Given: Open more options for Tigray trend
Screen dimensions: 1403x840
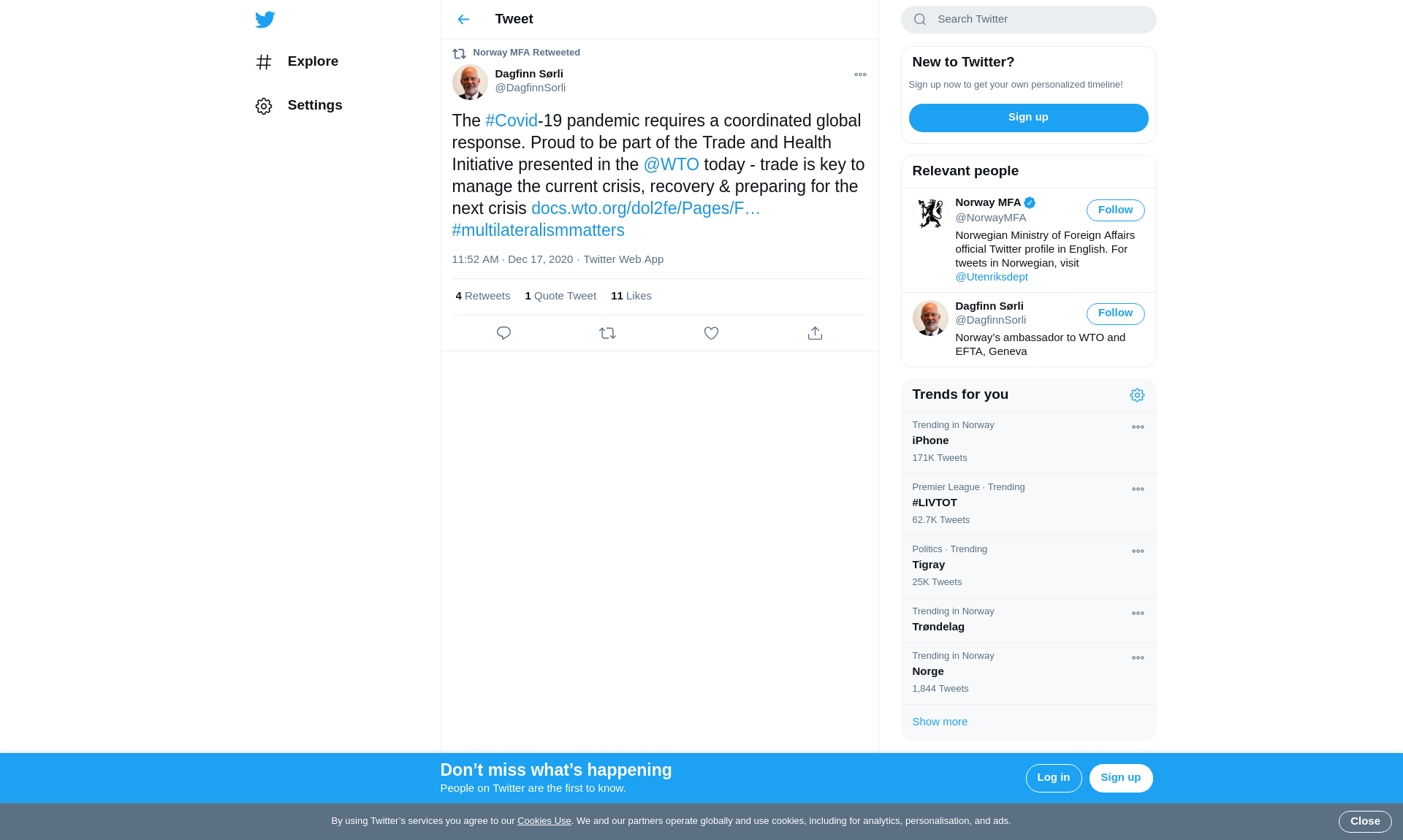Looking at the screenshot, I should pyautogui.click(x=1138, y=551).
